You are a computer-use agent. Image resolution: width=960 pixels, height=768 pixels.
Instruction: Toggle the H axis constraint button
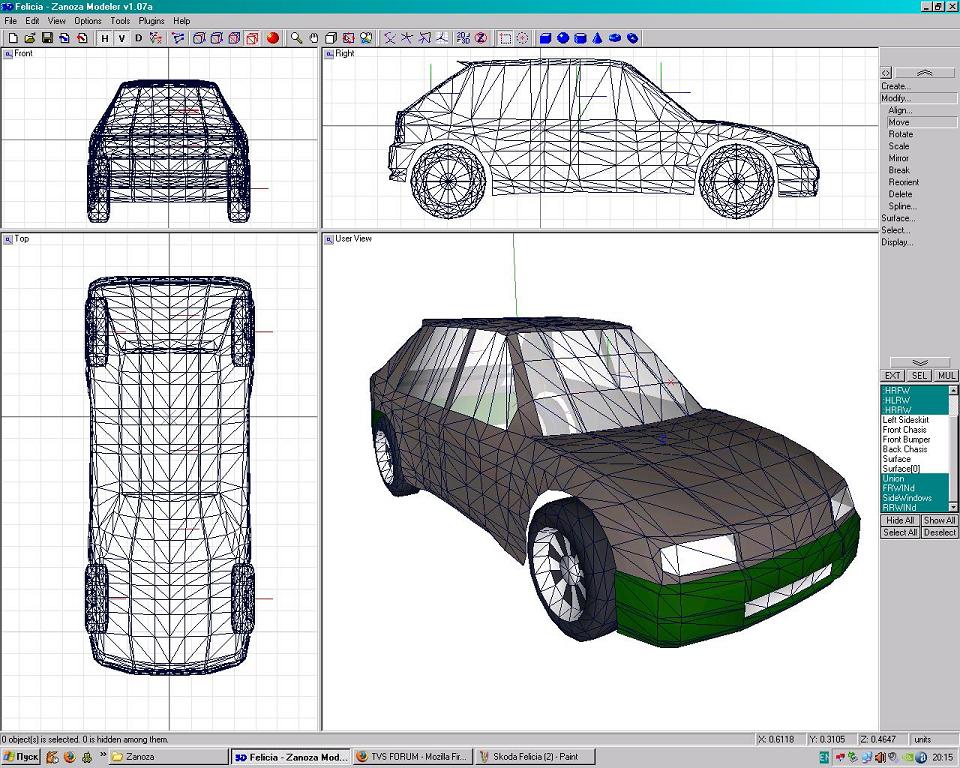point(104,38)
